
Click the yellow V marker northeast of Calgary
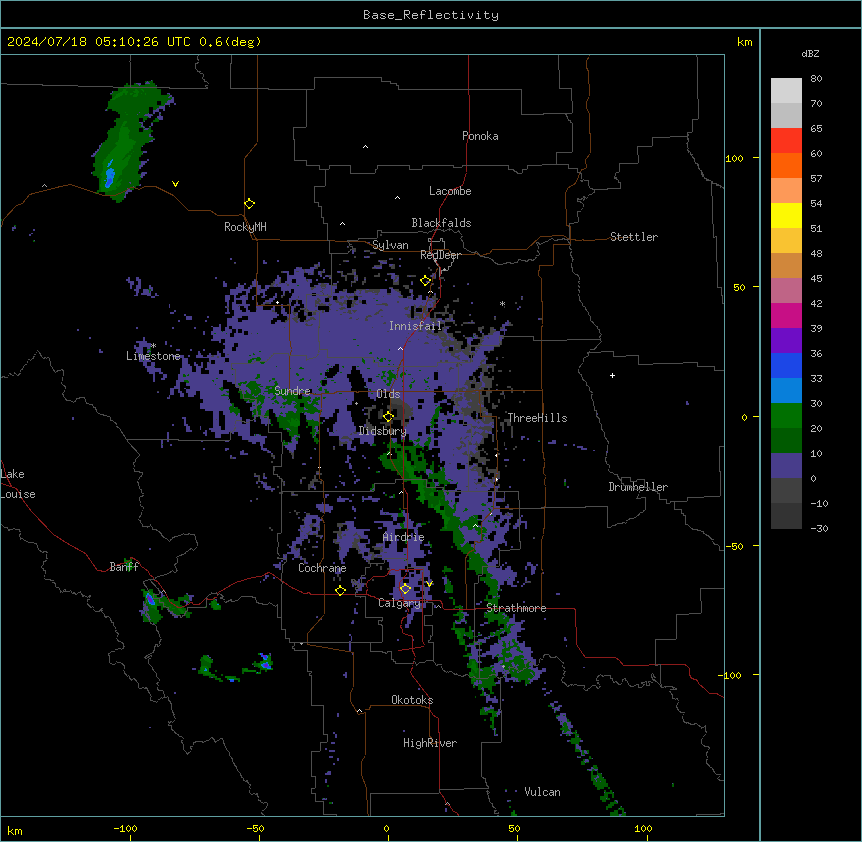(429, 584)
